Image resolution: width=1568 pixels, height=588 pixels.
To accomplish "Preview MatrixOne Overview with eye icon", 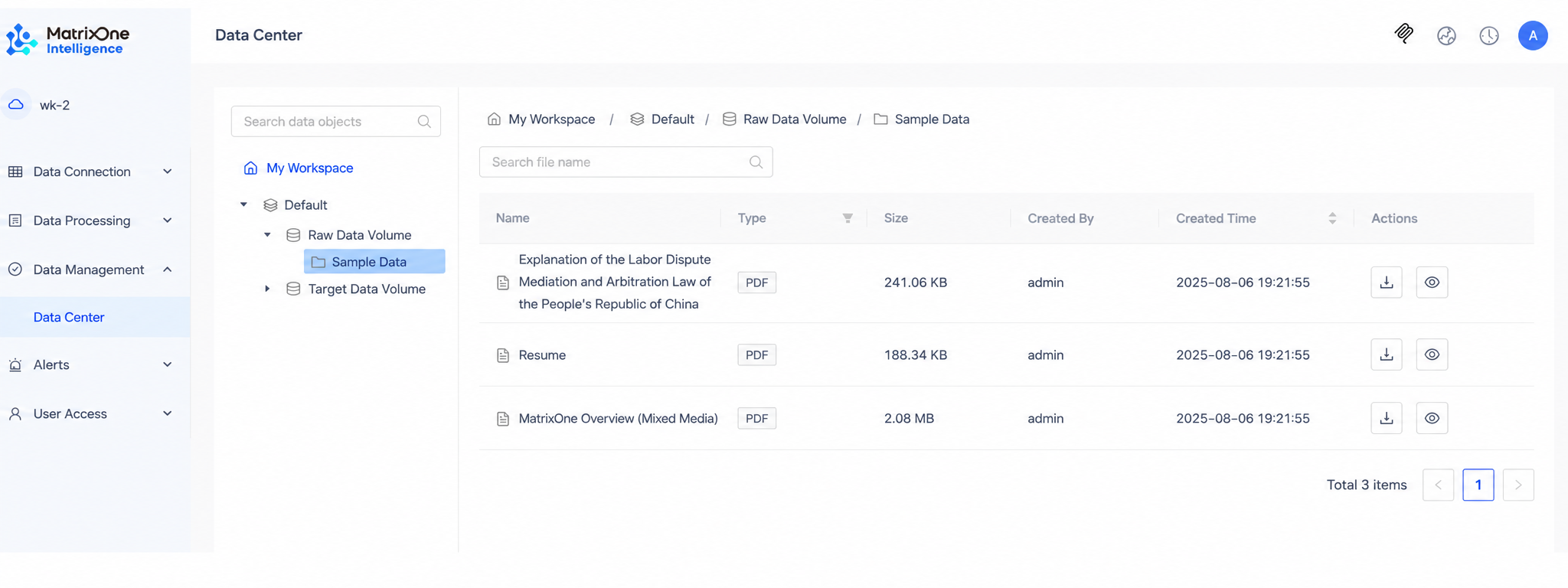I will [x=1432, y=418].
